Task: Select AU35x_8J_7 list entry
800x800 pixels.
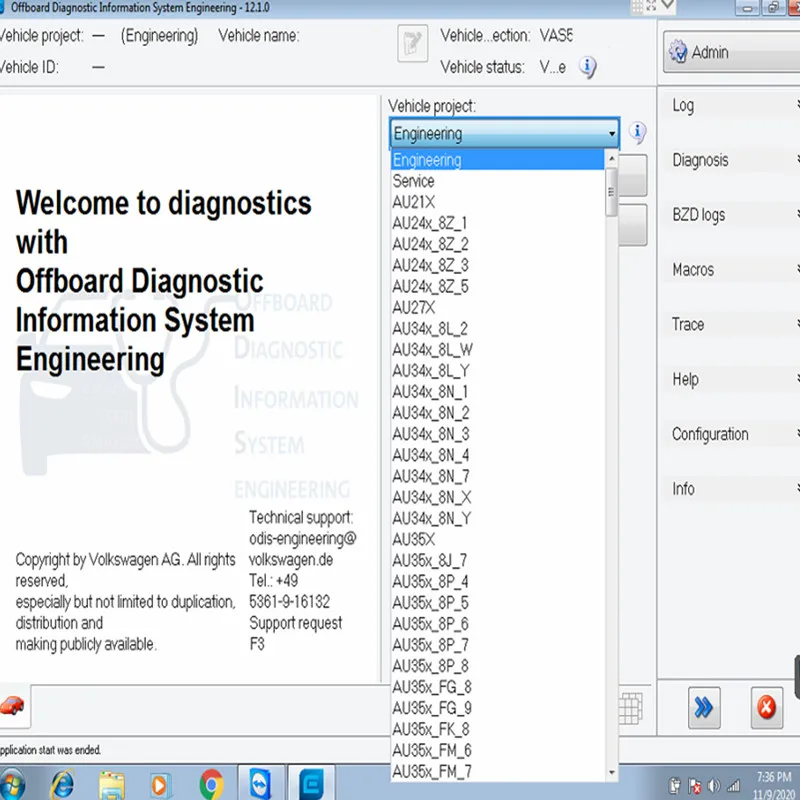Action: [498, 560]
